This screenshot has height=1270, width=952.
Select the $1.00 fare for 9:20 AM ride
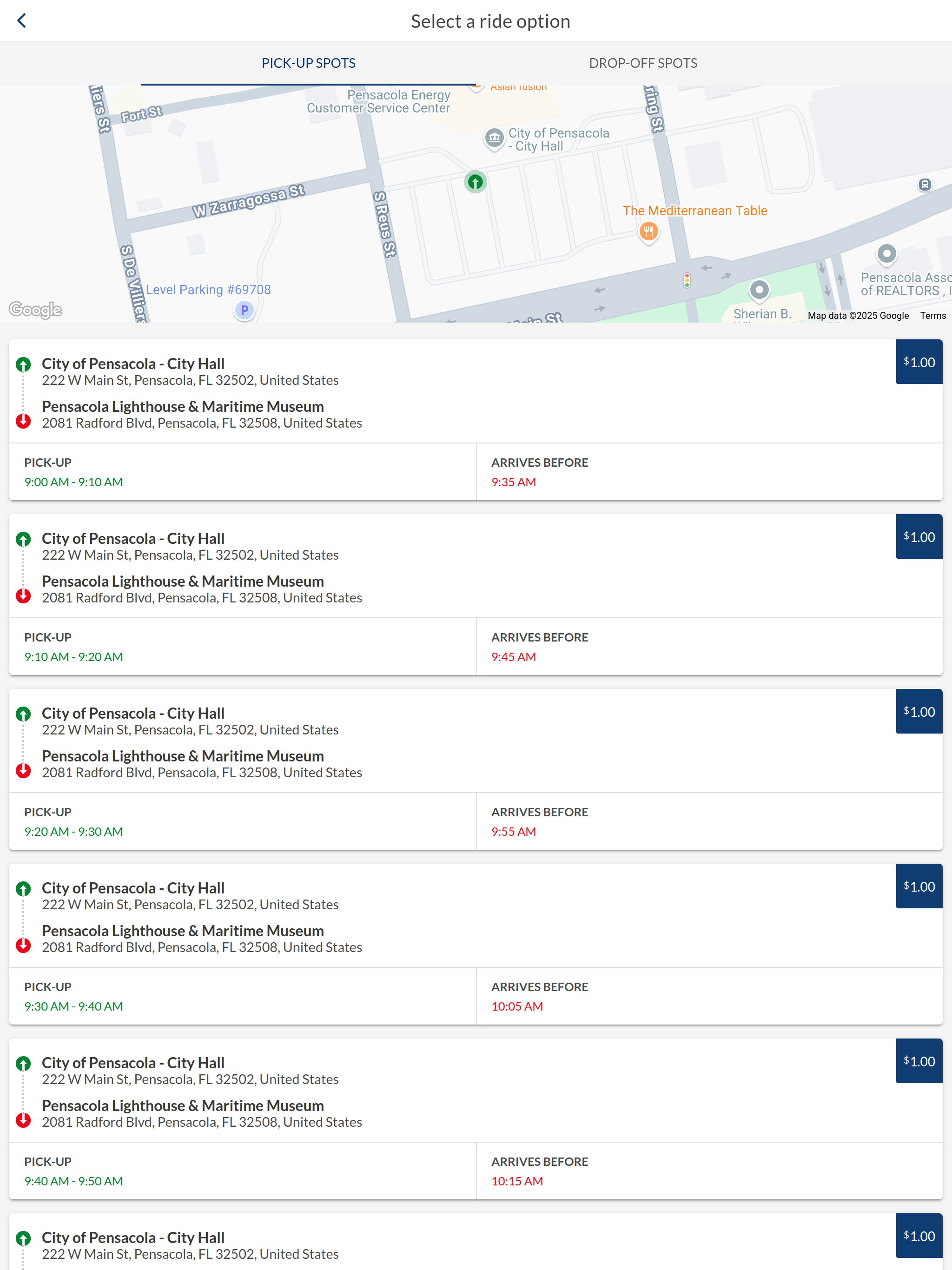point(919,712)
